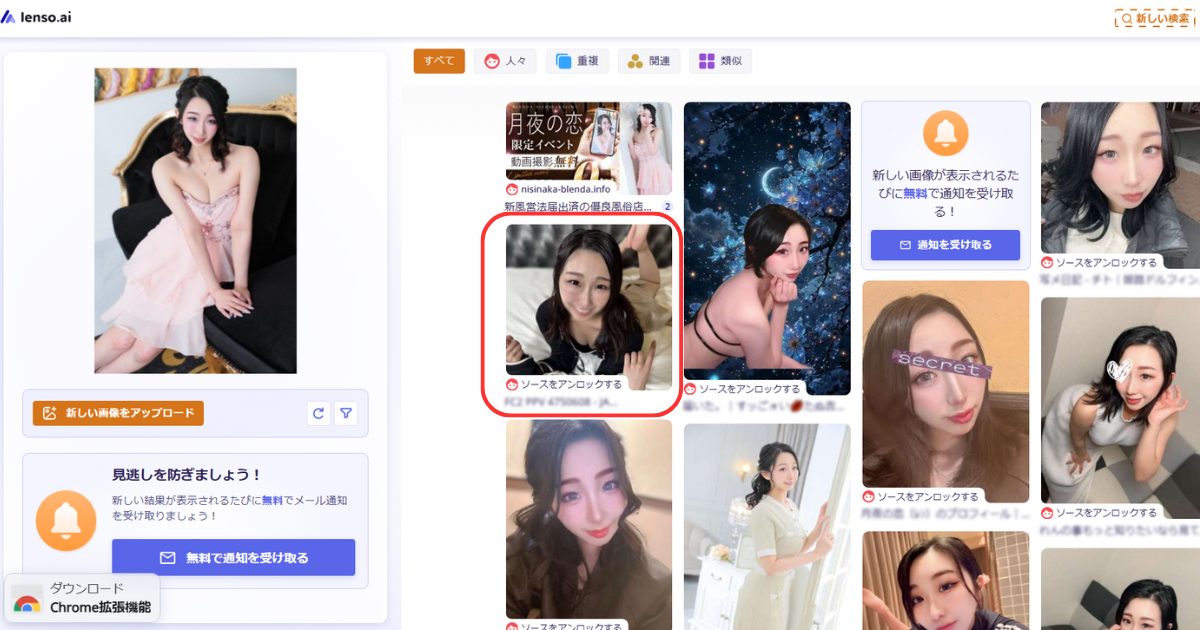Click the Chrome extension icon
Image resolution: width=1200 pixels, height=630 pixels.
pyautogui.click(x=27, y=602)
